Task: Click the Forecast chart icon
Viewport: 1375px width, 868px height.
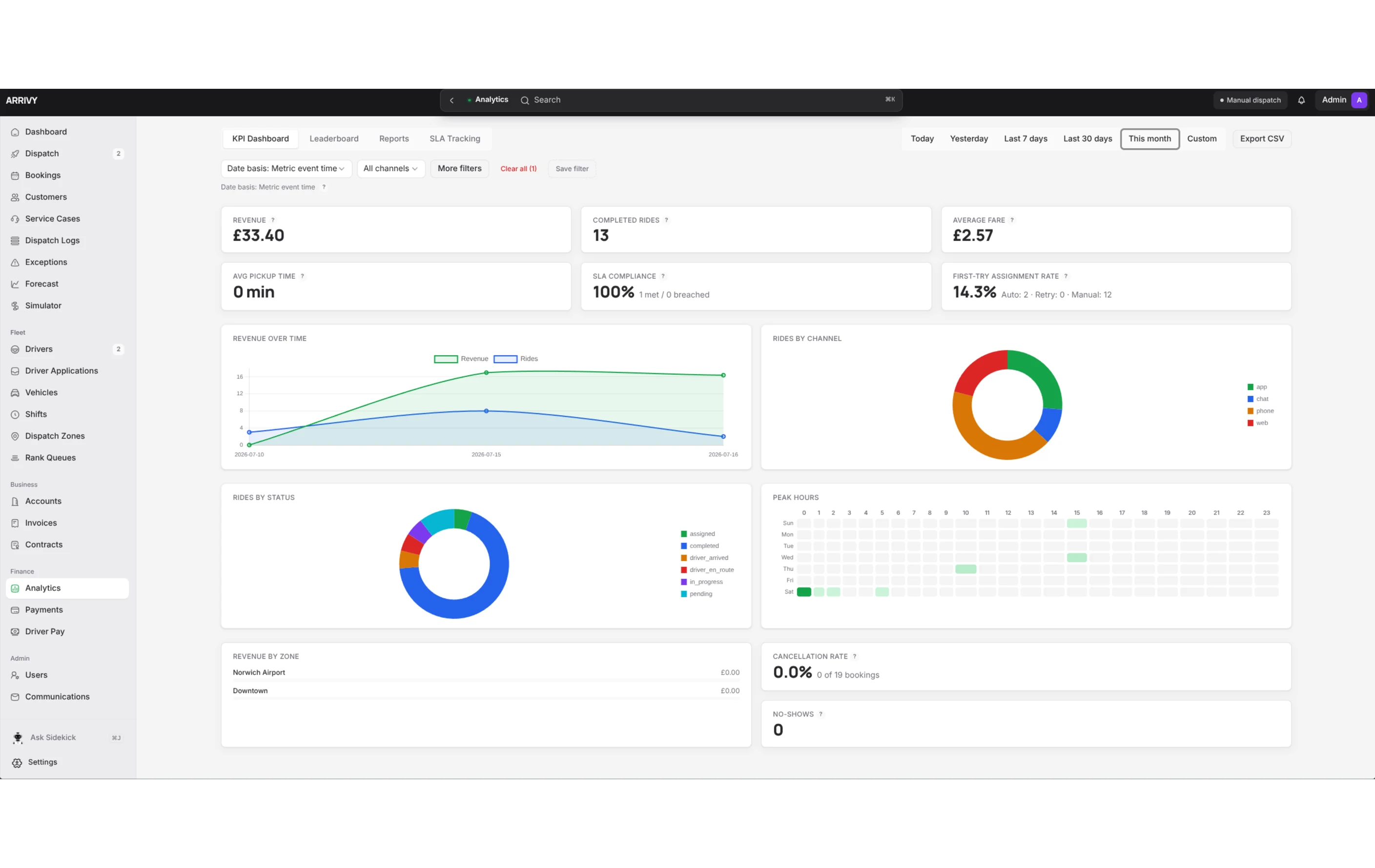Action: point(15,284)
